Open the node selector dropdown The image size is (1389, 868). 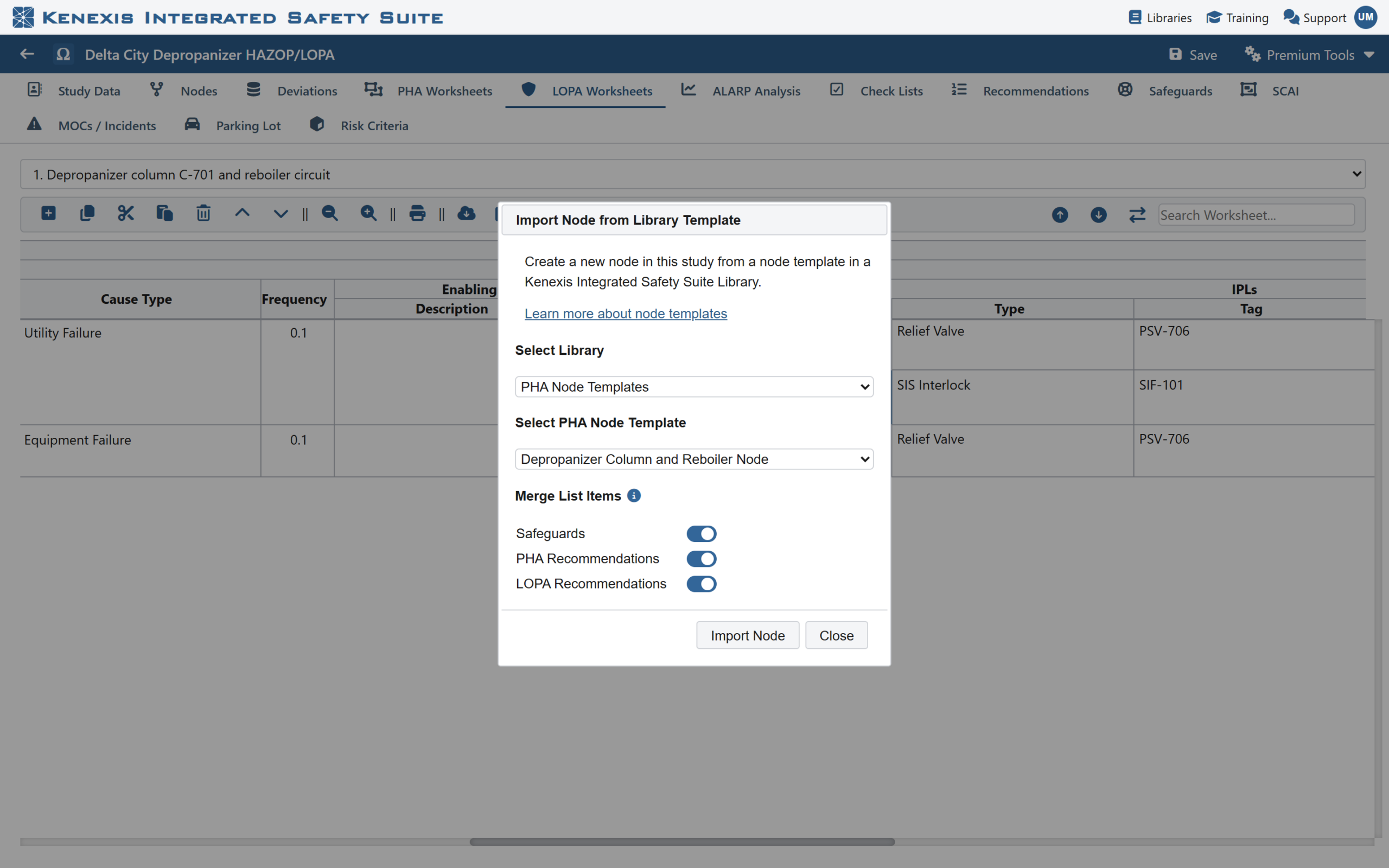[692, 174]
